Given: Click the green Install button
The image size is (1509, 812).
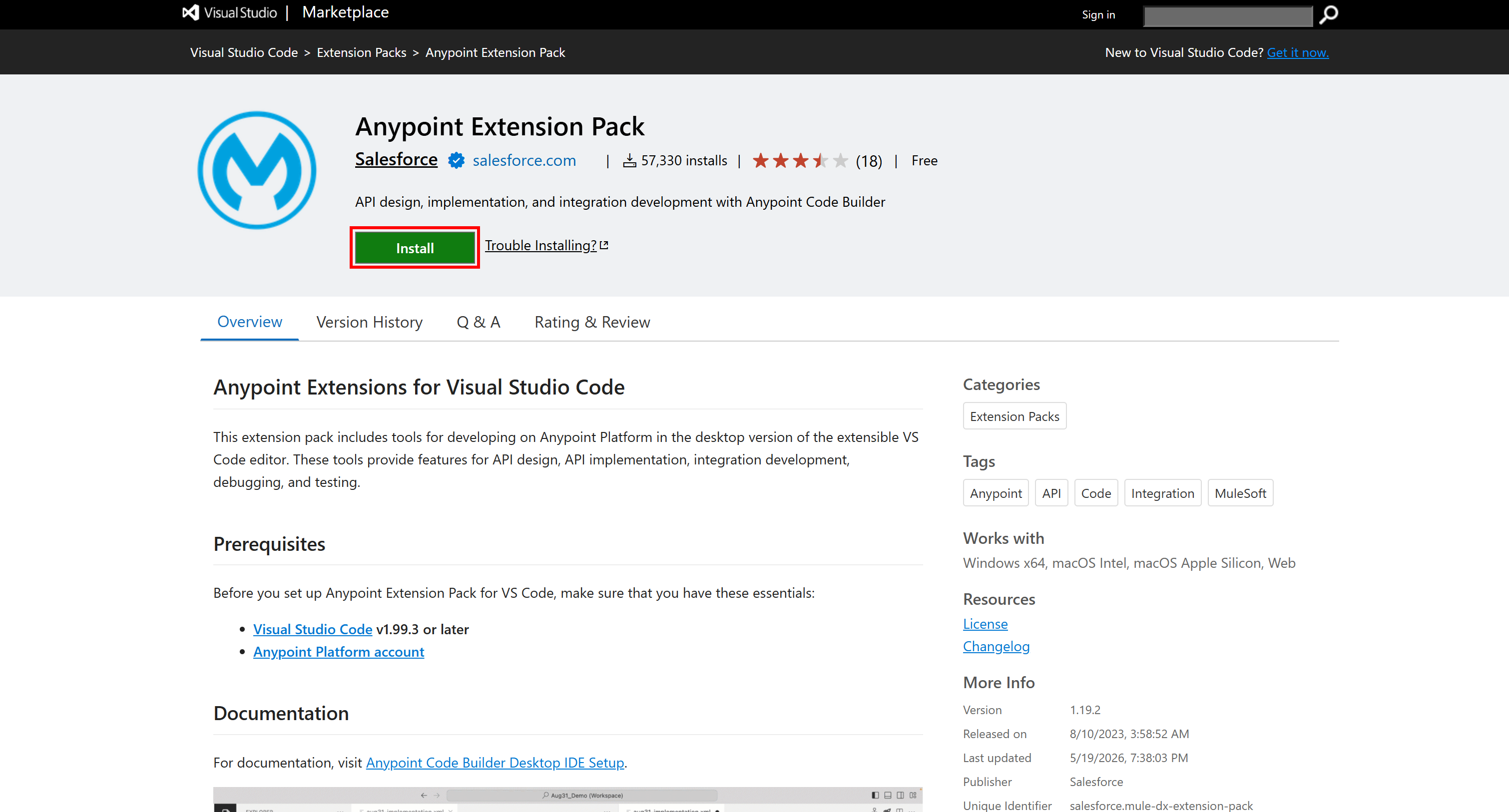Looking at the screenshot, I should 415,248.
